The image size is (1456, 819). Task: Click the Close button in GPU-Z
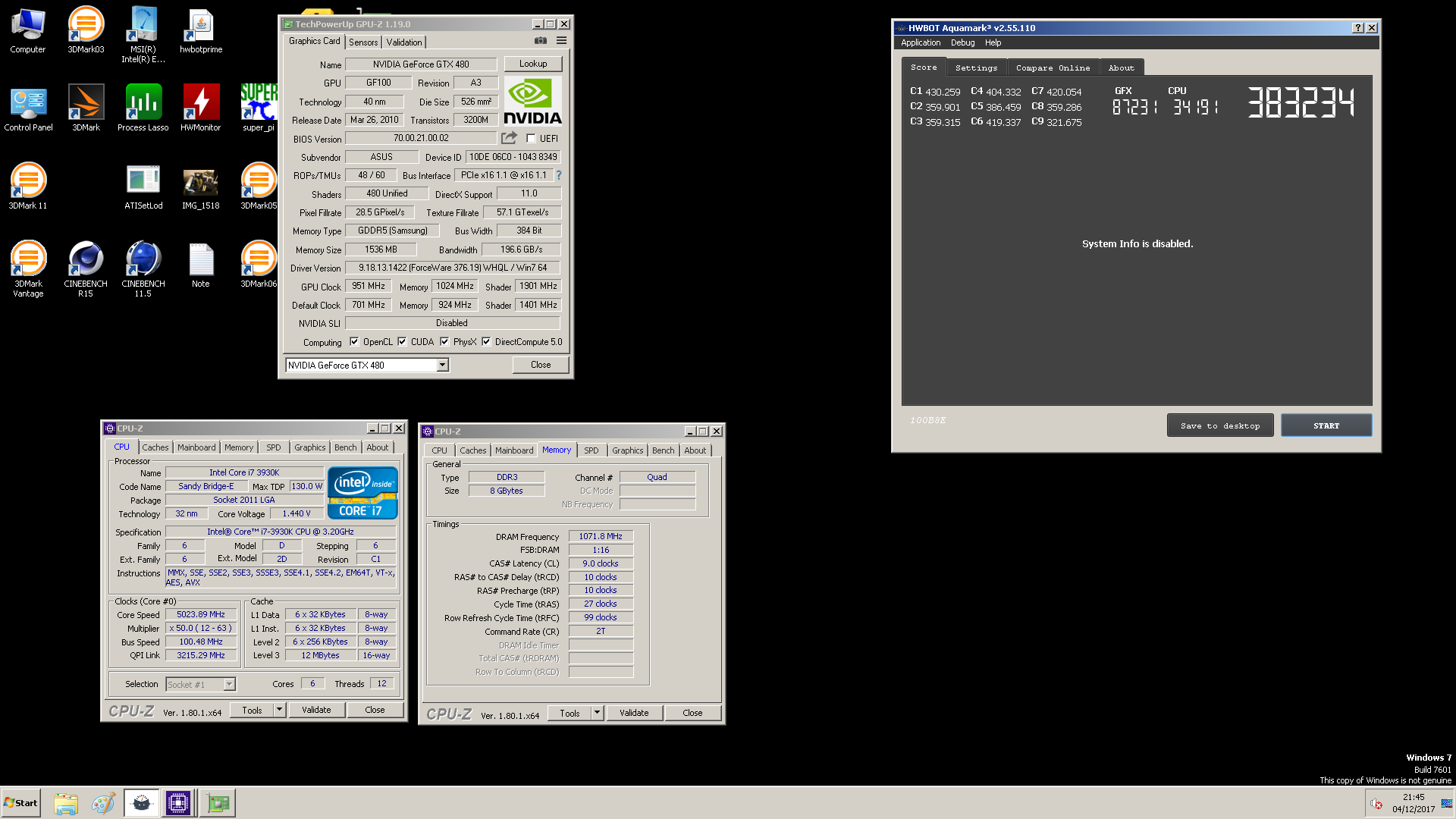coord(541,365)
